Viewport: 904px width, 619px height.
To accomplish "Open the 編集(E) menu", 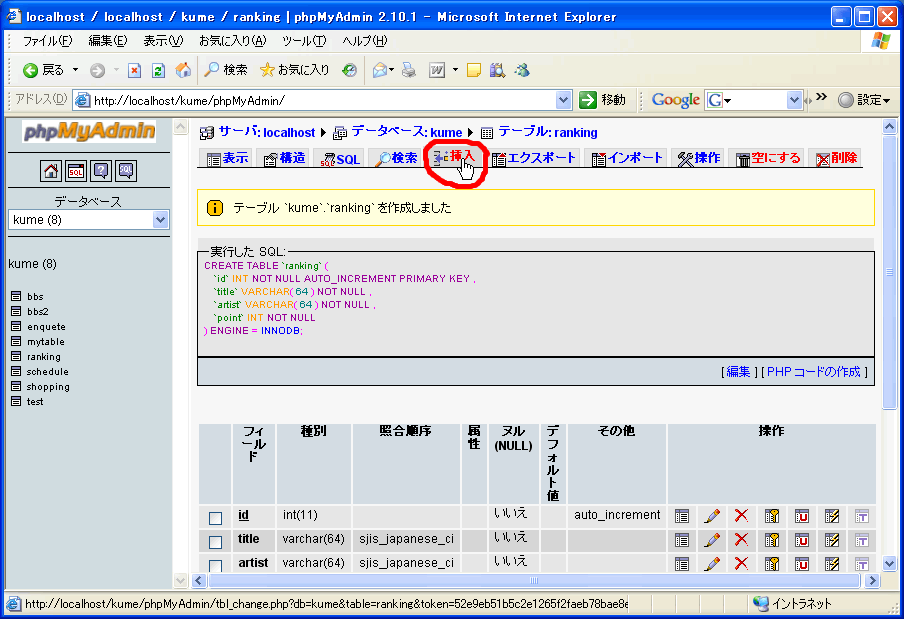I will point(108,41).
